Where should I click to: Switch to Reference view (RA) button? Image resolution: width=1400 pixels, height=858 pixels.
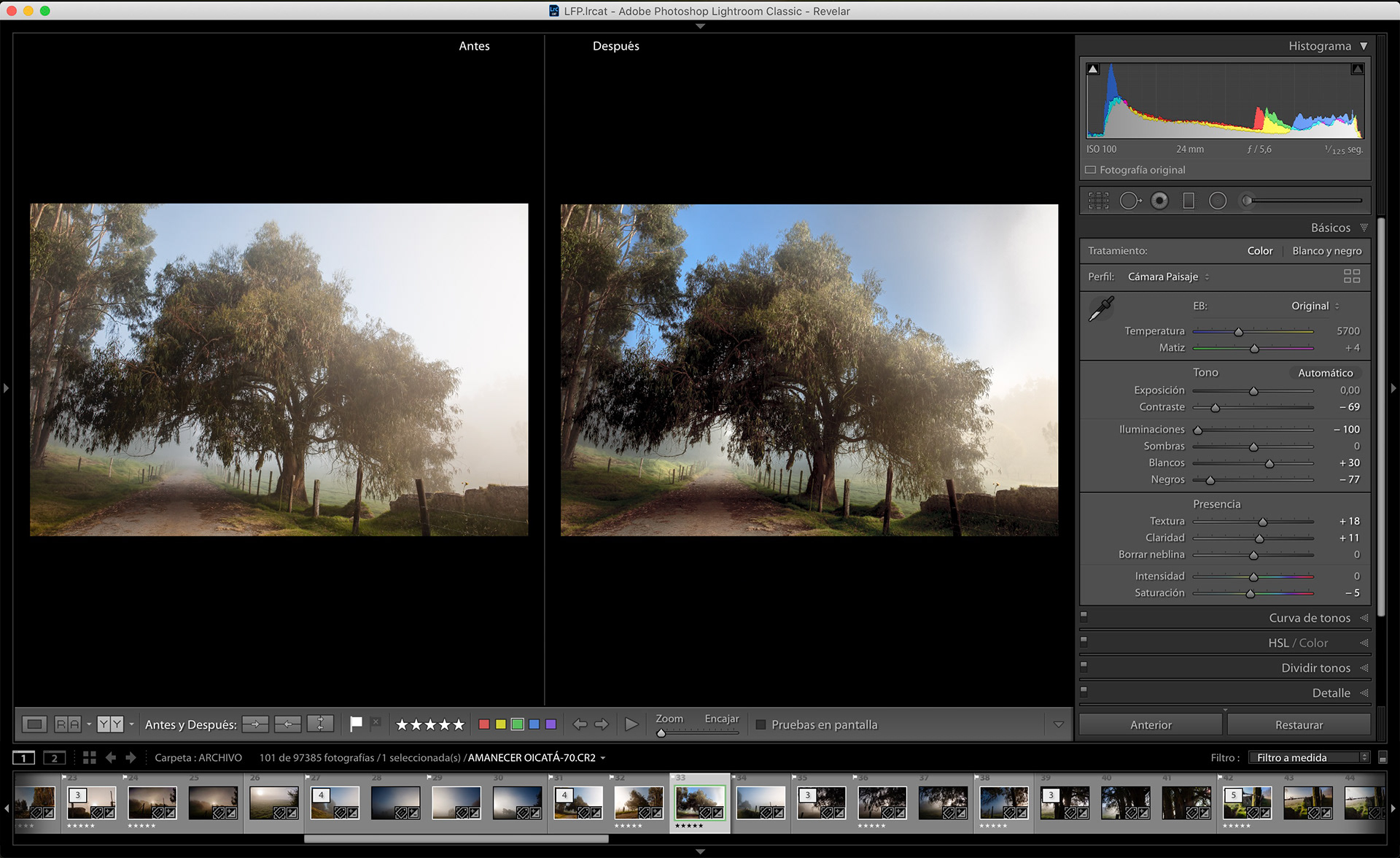pyautogui.click(x=68, y=724)
